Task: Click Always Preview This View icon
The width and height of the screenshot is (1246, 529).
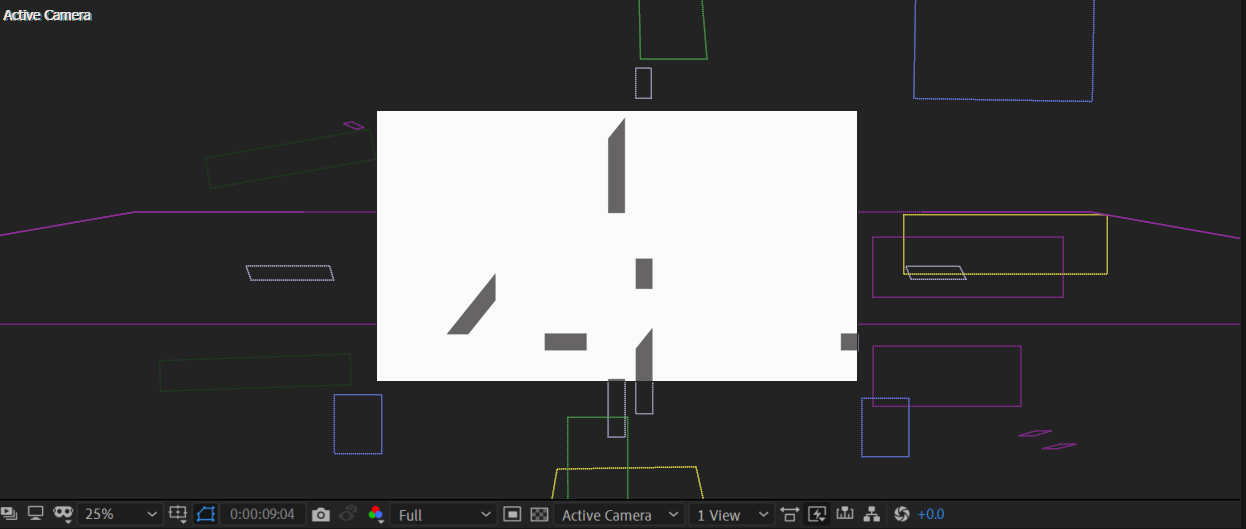Action: tap(8, 514)
